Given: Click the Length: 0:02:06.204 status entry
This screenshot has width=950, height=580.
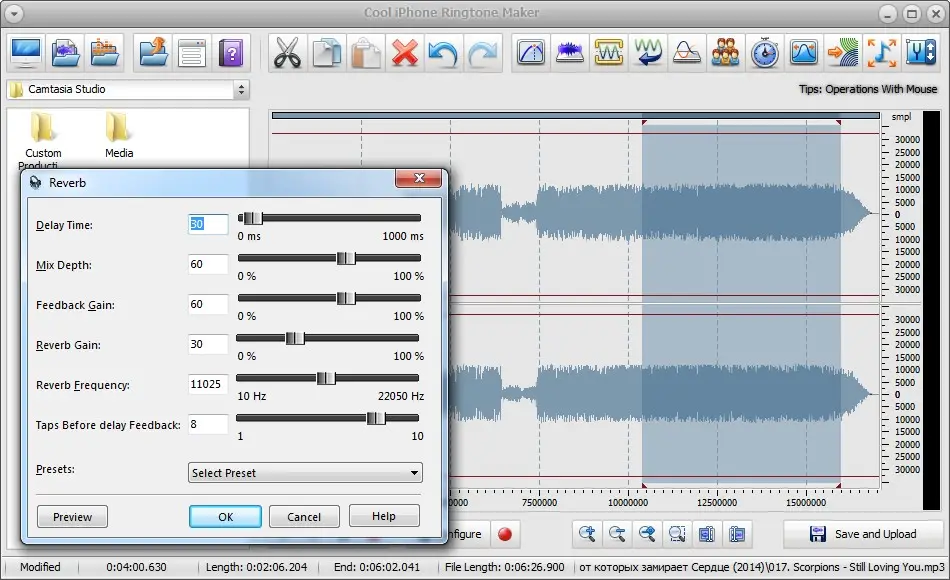Looking at the screenshot, I should [x=256, y=567].
